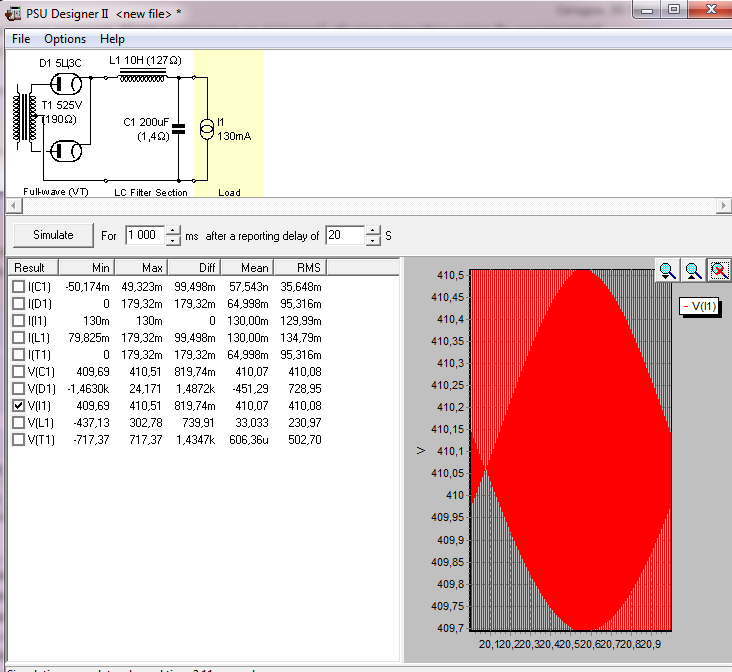Select the C1 200uF capacitor symbol
The height and width of the screenshot is (672, 732).
pyautogui.click(x=178, y=128)
